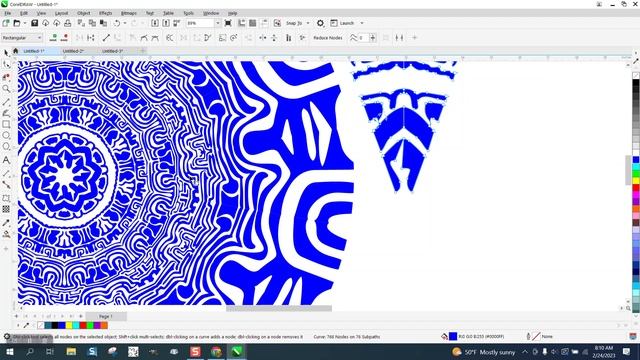
Task: Click the Full-screen preview icon
Action: pos(228,23)
